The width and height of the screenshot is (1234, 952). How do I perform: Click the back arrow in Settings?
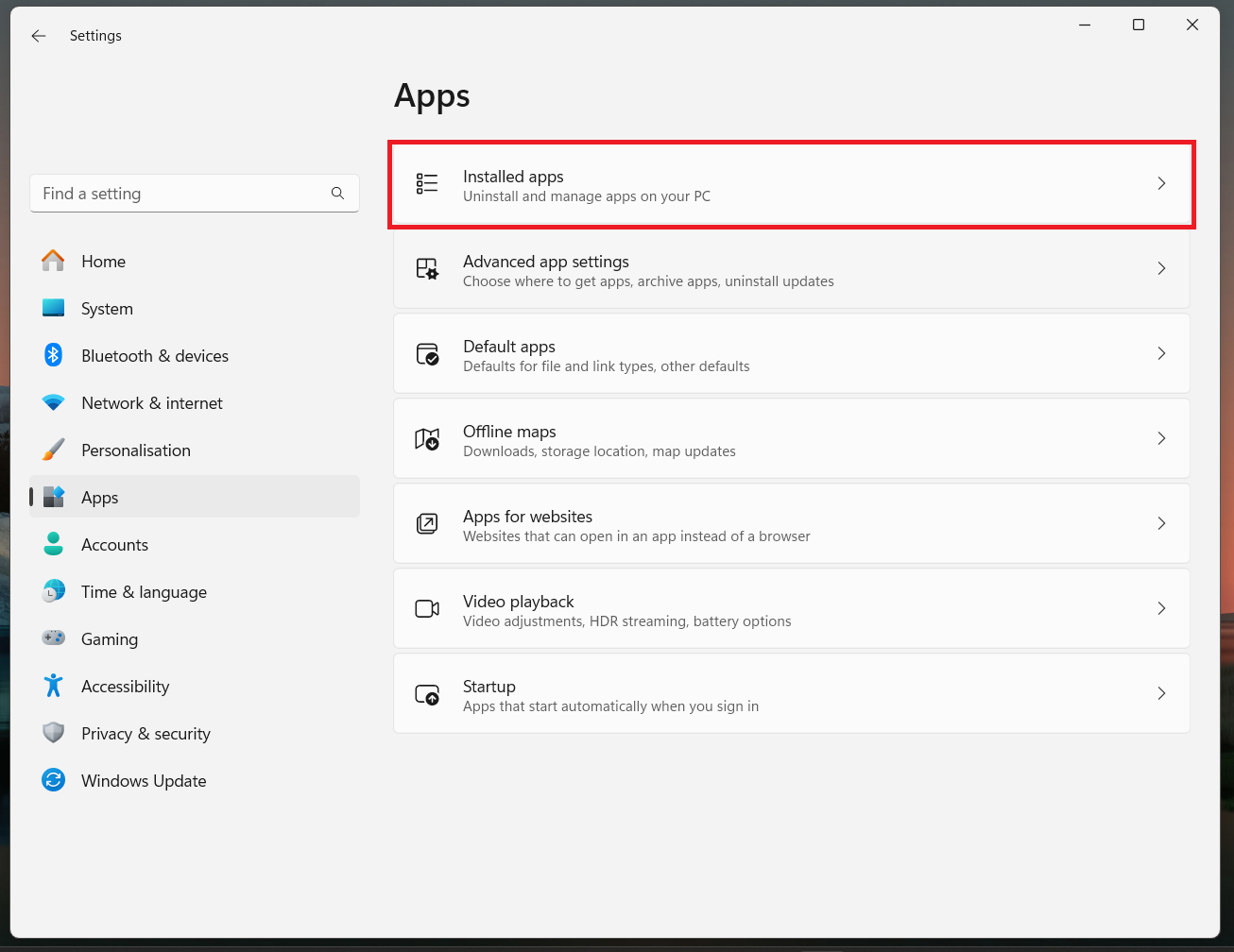pos(39,36)
